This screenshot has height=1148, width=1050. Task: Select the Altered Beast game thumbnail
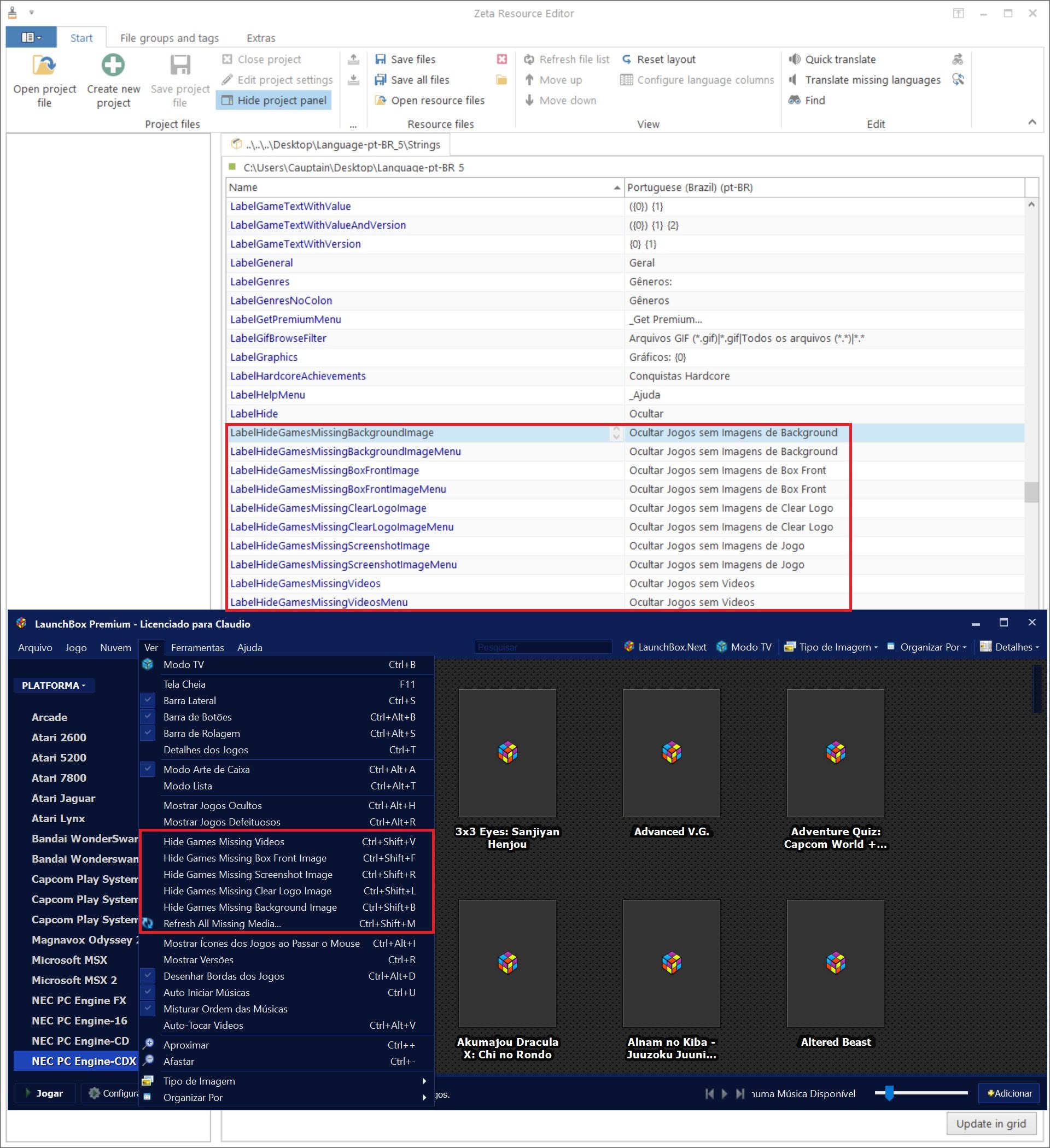point(835,963)
